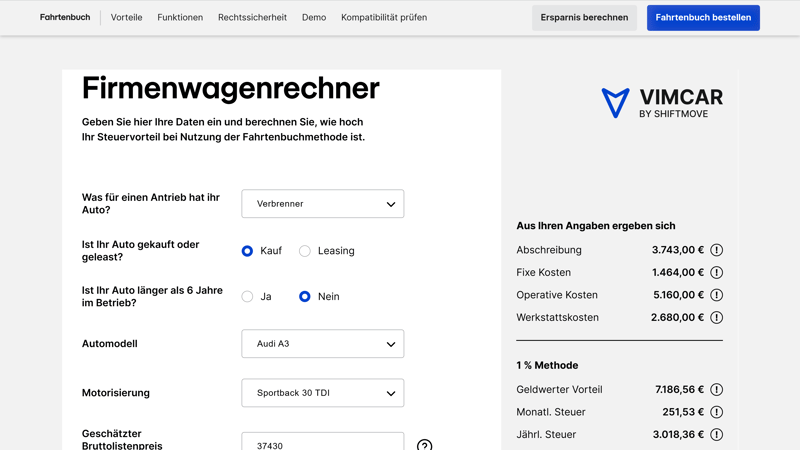Go to Rechtssicherheit in navigation
Viewport: 800px width, 450px height.
coord(252,17)
